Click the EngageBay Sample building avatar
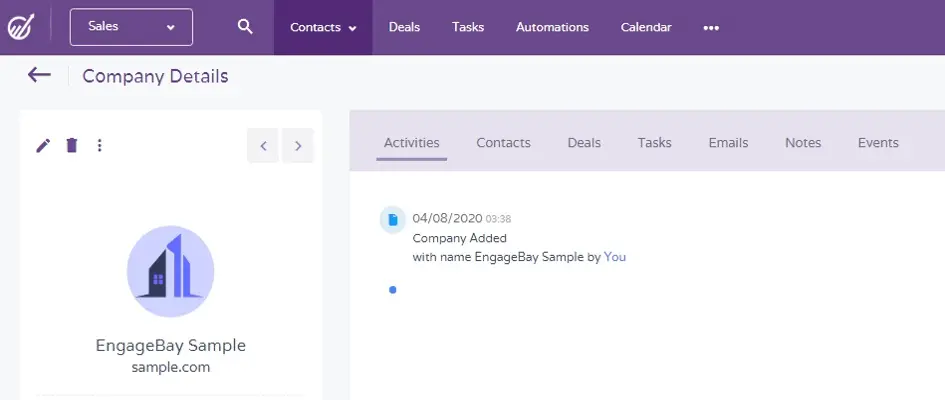Viewport: 945px width, 400px height. click(x=171, y=271)
